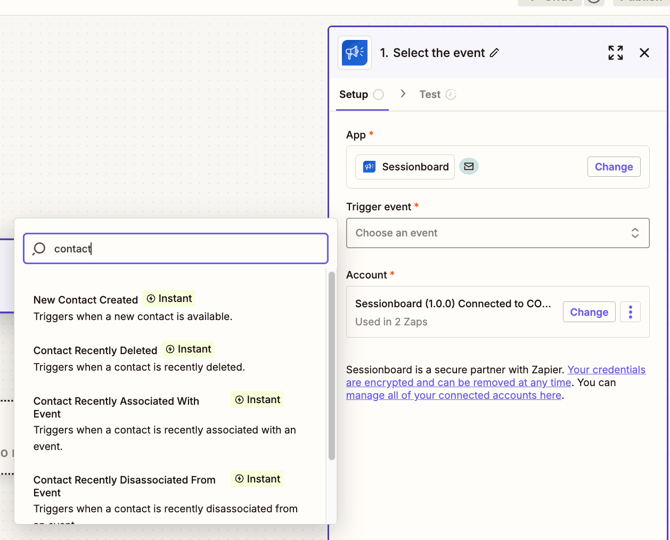Edit step name with pencil icon

point(494,53)
